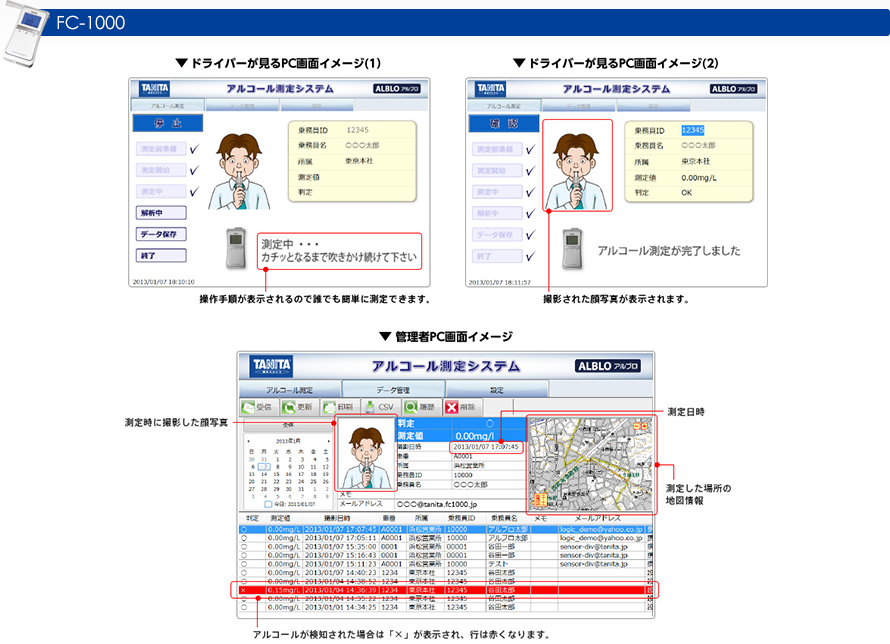Click 終了 step button in driver screen (1)
The width and height of the screenshot is (890, 644).
pos(161,256)
